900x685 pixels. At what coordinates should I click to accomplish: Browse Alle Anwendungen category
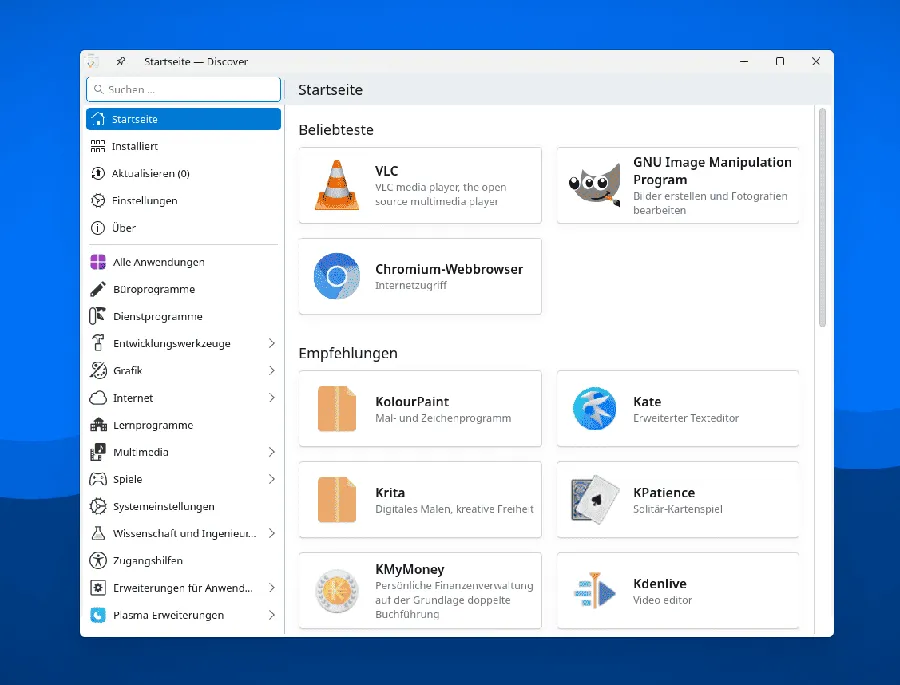(158, 262)
